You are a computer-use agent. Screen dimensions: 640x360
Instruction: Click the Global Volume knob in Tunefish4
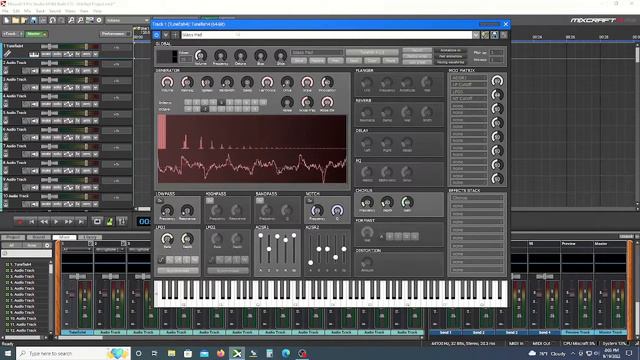point(200,55)
